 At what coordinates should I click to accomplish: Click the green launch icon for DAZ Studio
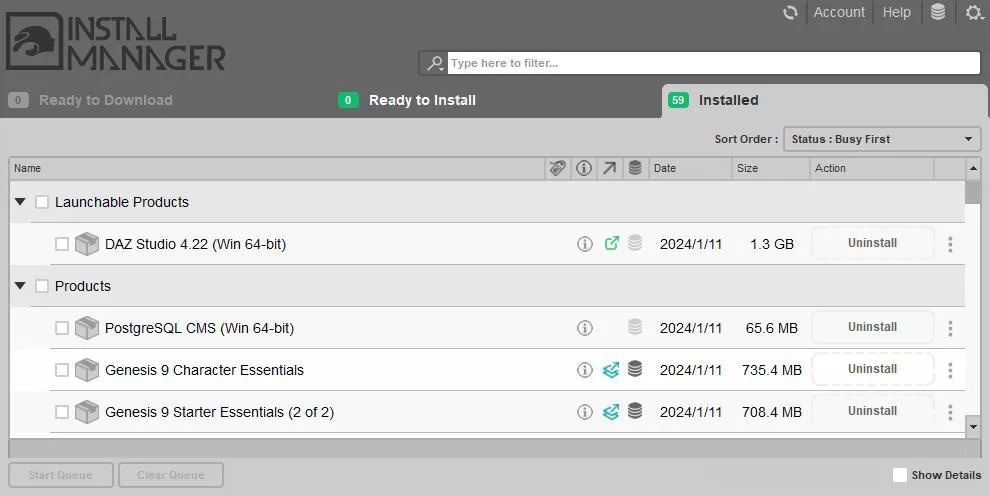pyautogui.click(x=611, y=243)
